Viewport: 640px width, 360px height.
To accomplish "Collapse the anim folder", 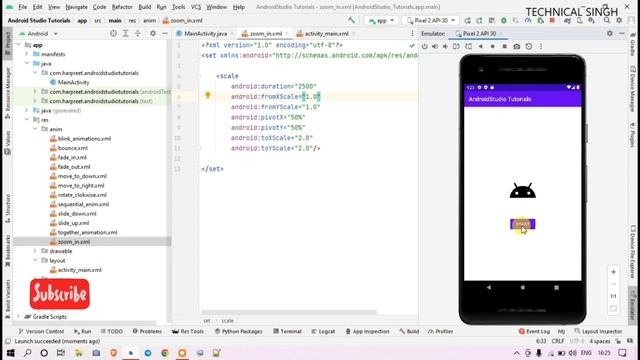I will point(35,129).
